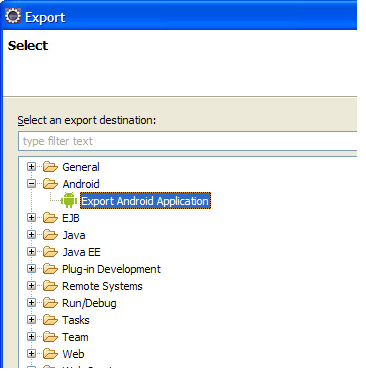The width and height of the screenshot is (366, 372).
Task: Expand the Java EE node
Action: pyautogui.click(x=31, y=252)
